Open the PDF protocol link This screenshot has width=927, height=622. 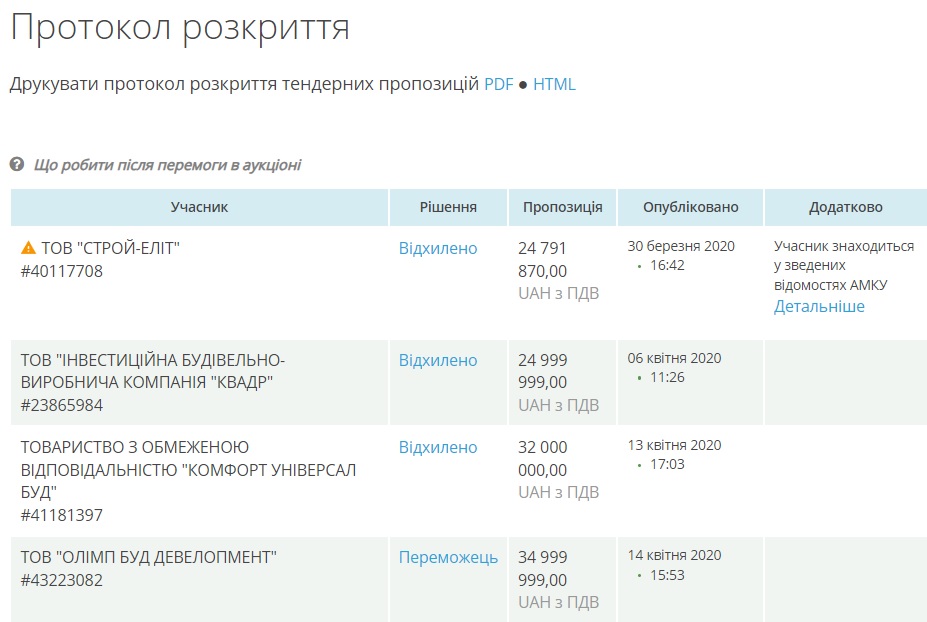499,84
